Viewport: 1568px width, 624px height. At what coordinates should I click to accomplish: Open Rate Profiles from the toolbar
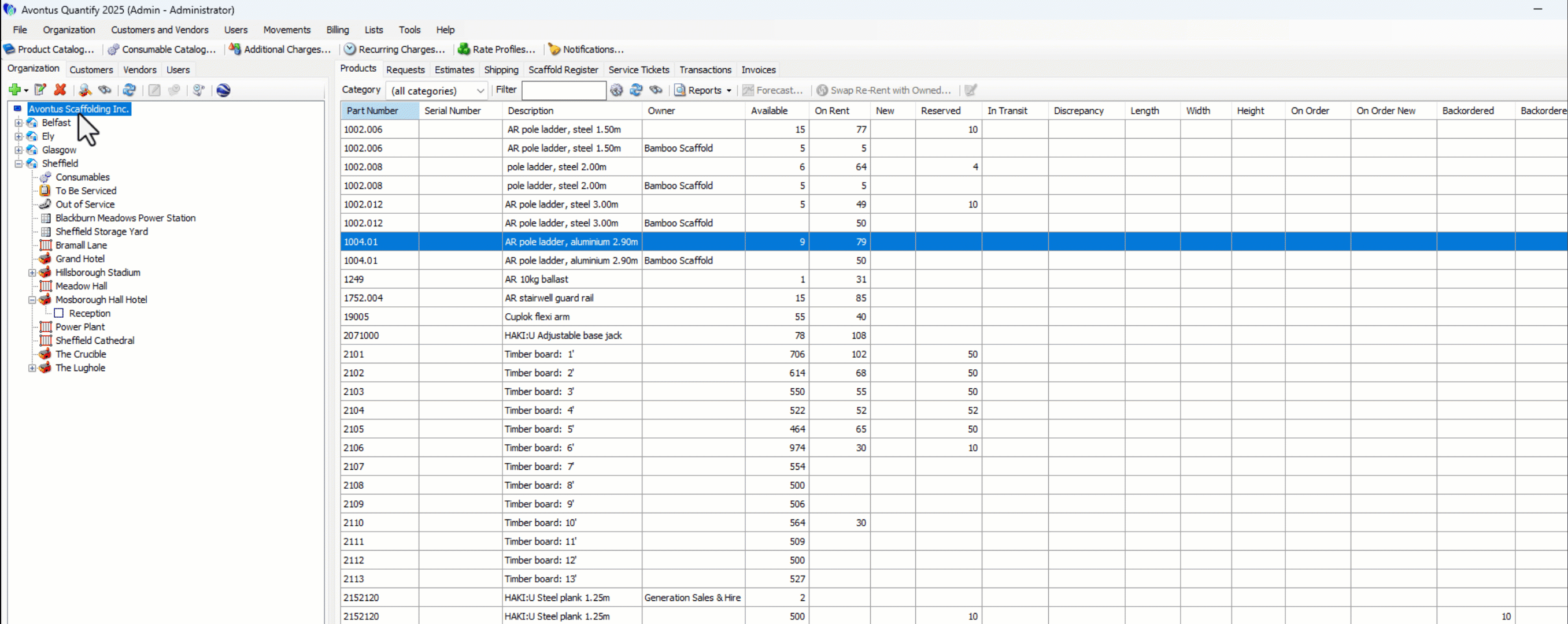click(x=497, y=49)
